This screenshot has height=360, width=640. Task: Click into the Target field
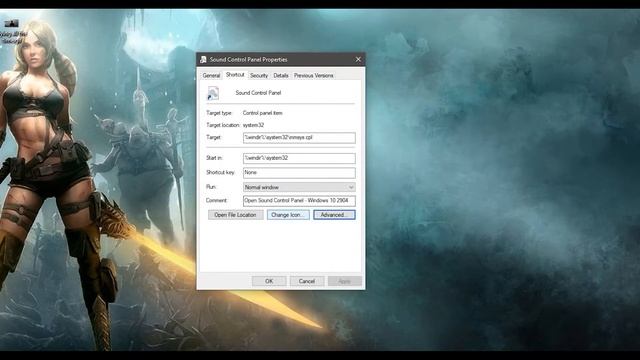tap(299, 138)
